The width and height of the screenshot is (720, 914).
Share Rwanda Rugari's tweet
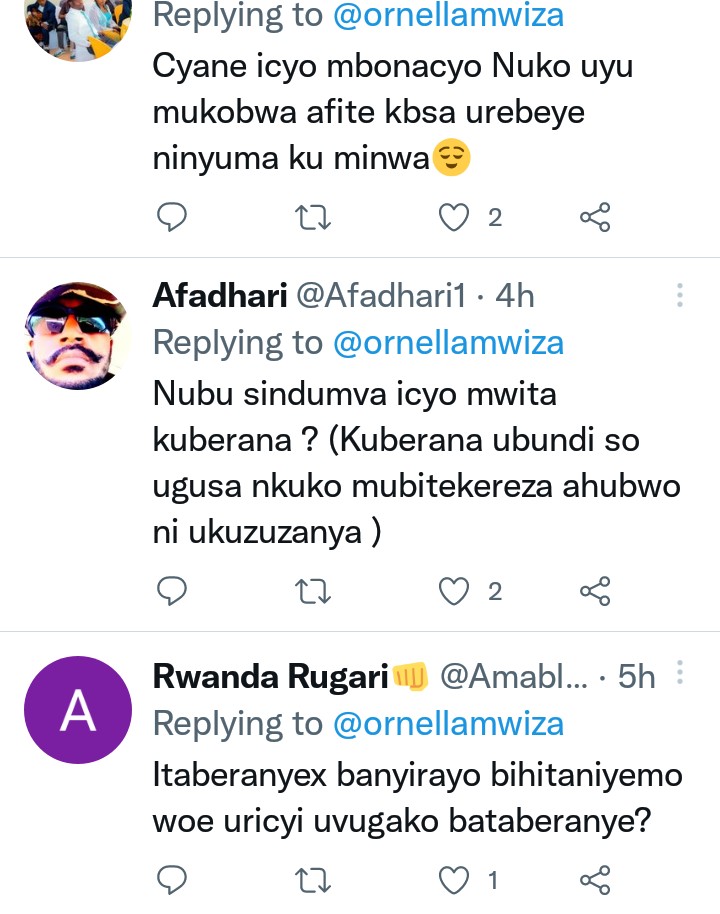(595, 880)
